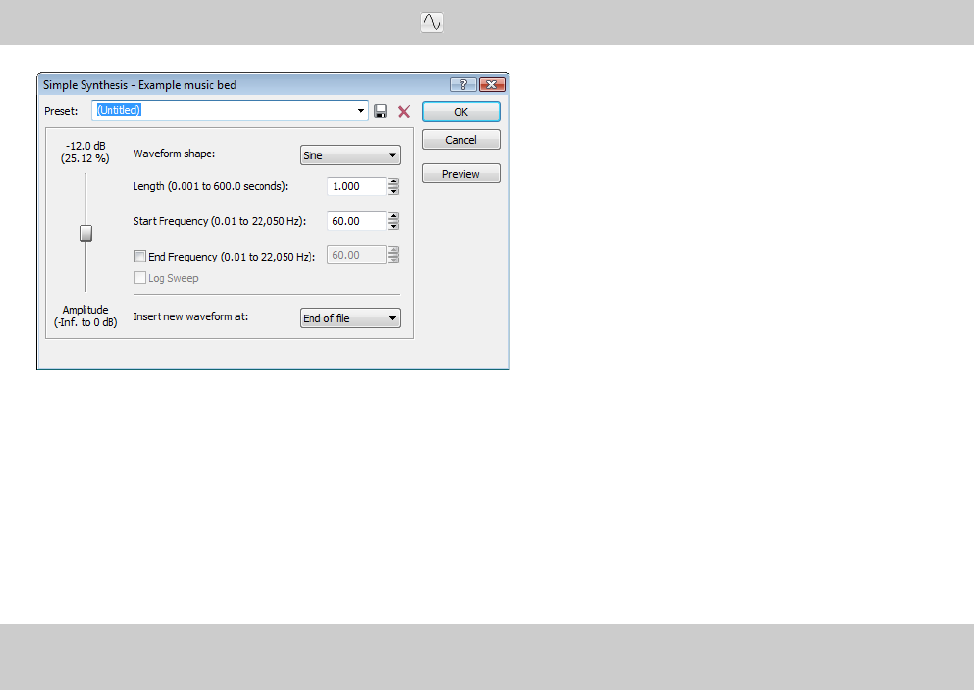
Task: Click the Amplitude slider handle
Action: tap(86, 233)
